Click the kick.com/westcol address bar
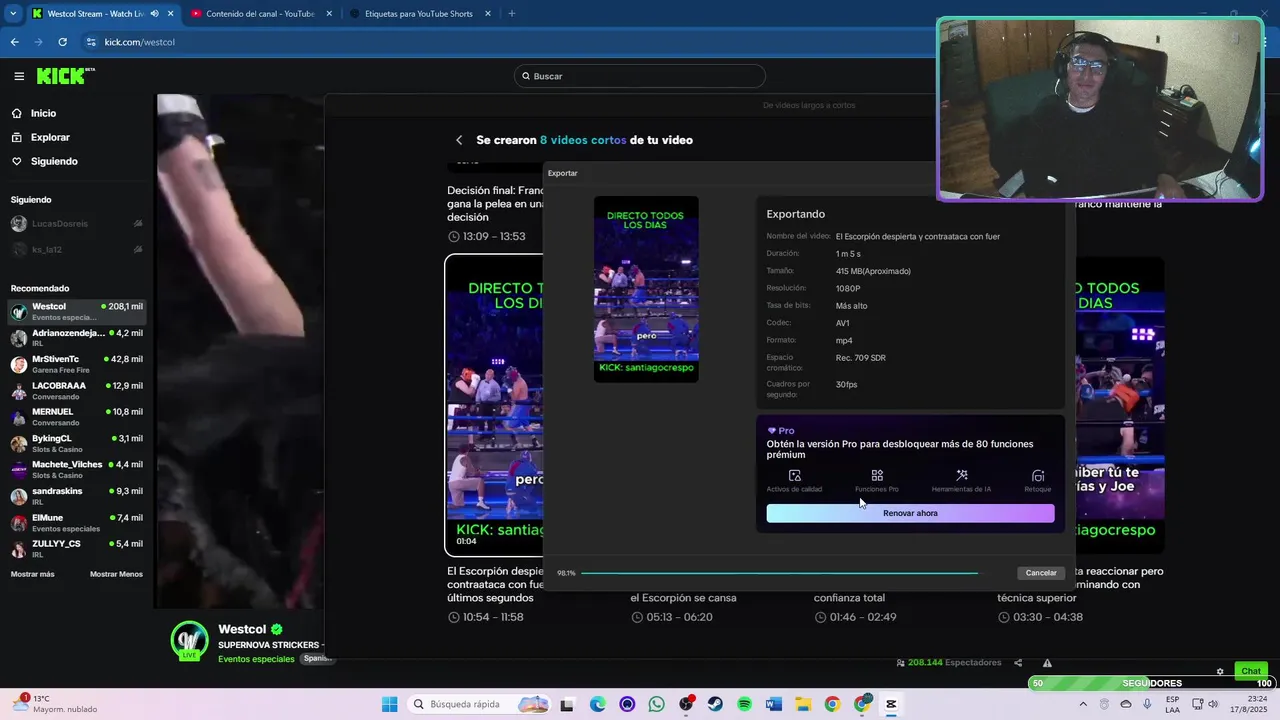Viewport: 1280px width, 720px height. click(500, 42)
